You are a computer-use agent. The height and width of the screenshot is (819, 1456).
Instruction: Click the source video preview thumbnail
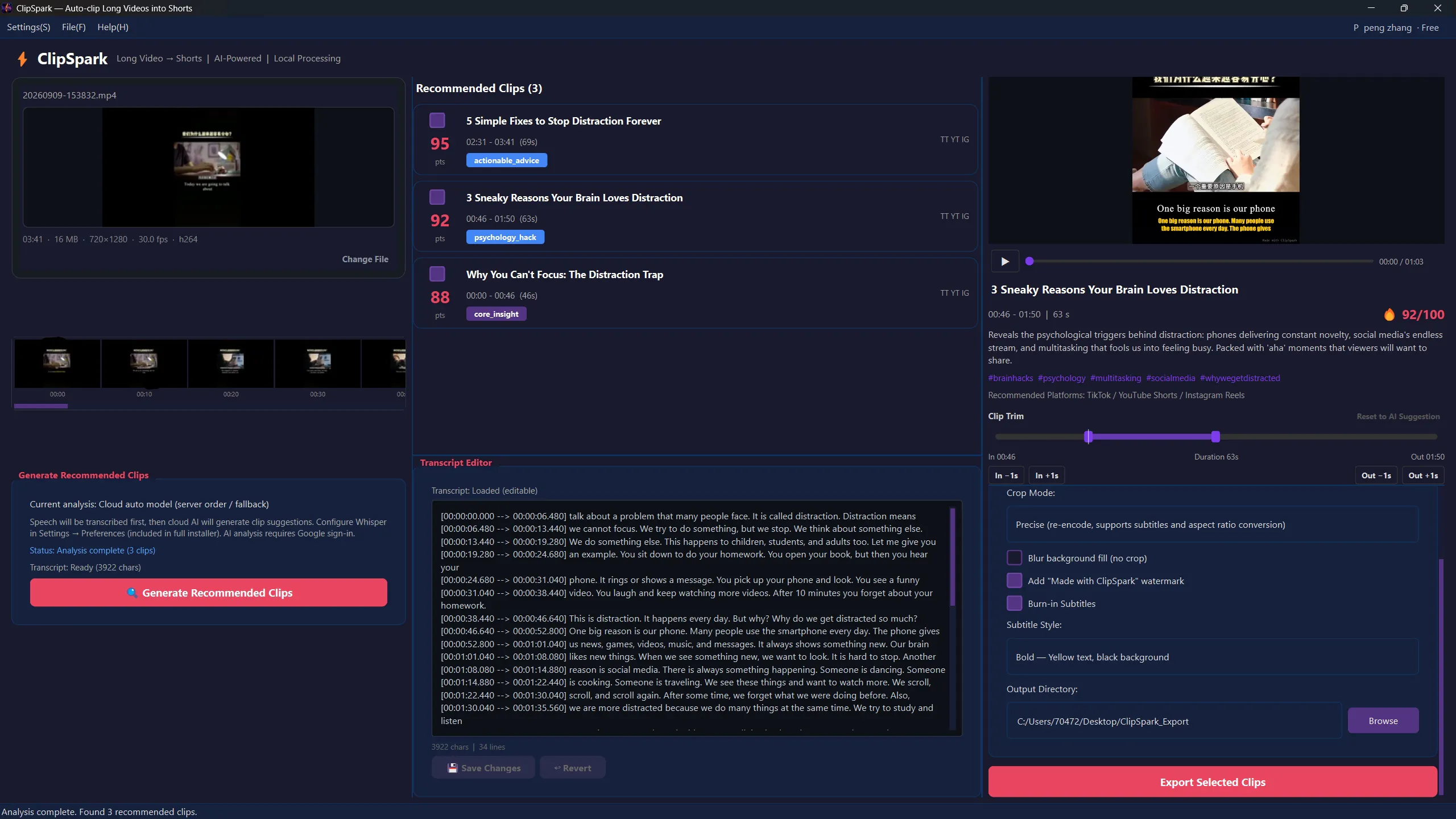pos(208,167)
